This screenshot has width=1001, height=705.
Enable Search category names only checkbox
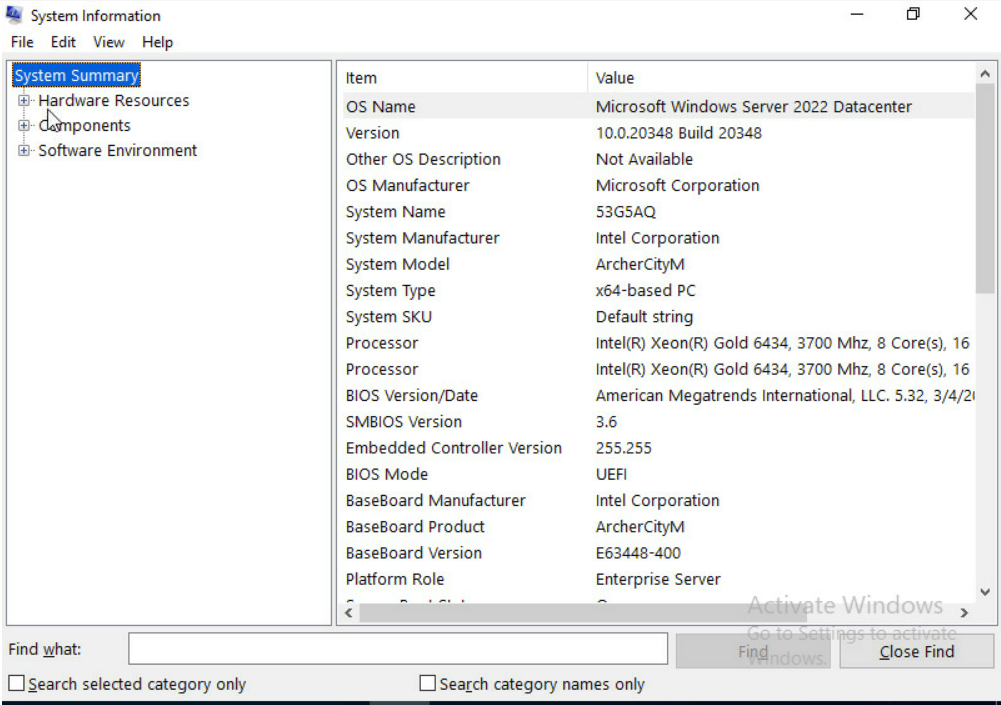tap(428, 683)
